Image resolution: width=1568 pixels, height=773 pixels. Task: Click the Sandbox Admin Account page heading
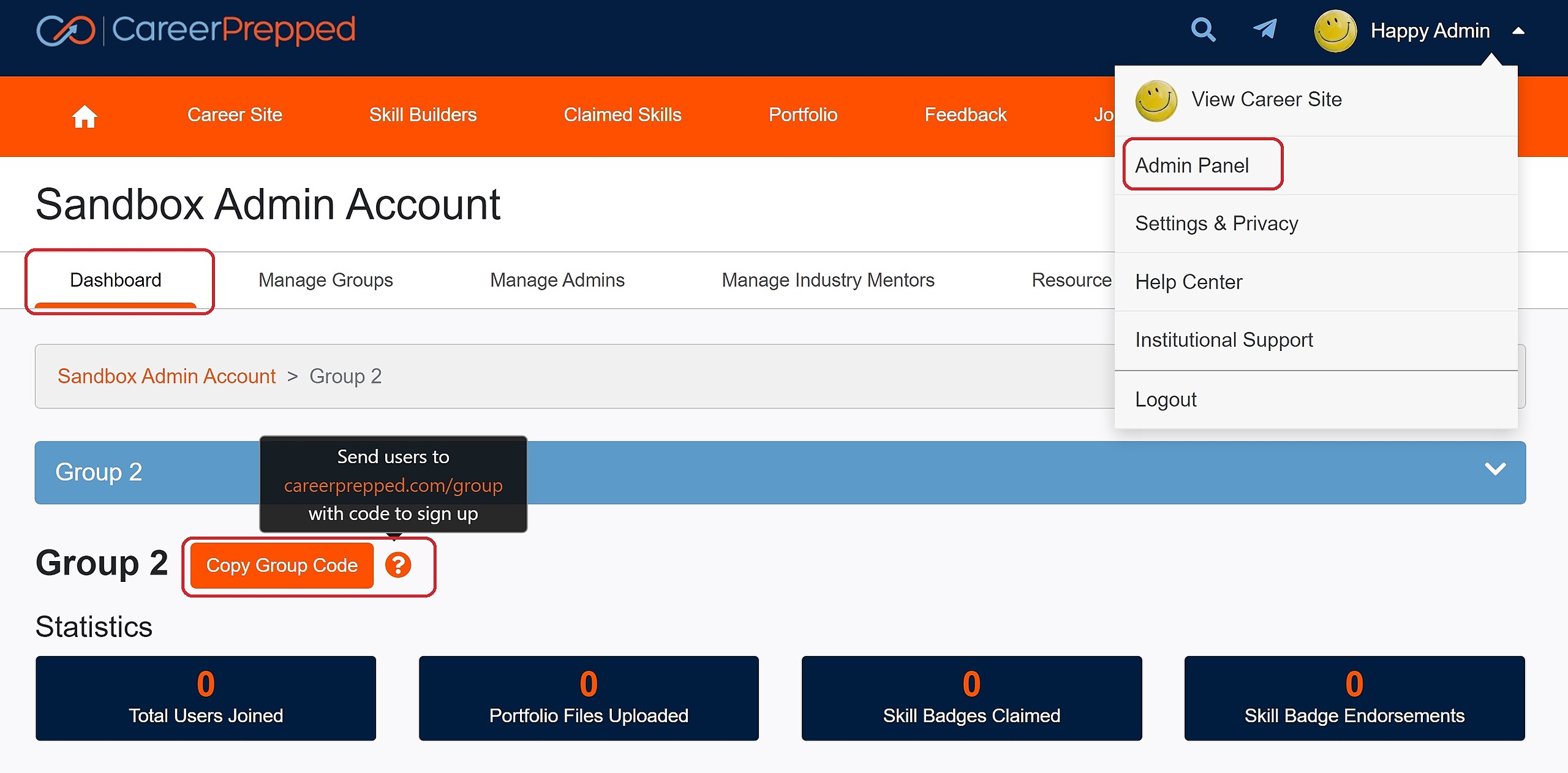pyautogui.click(x=268, y=204)
